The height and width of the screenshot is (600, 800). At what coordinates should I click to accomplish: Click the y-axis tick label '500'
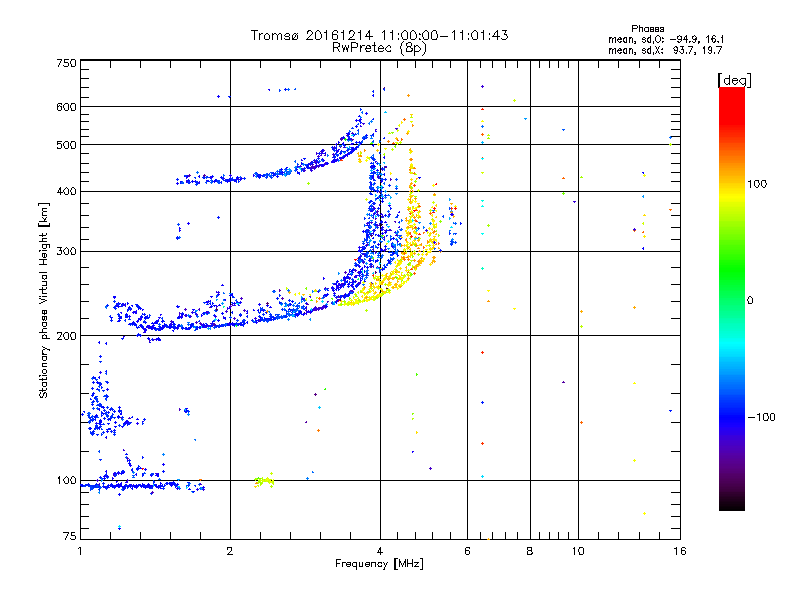(66, 145)
